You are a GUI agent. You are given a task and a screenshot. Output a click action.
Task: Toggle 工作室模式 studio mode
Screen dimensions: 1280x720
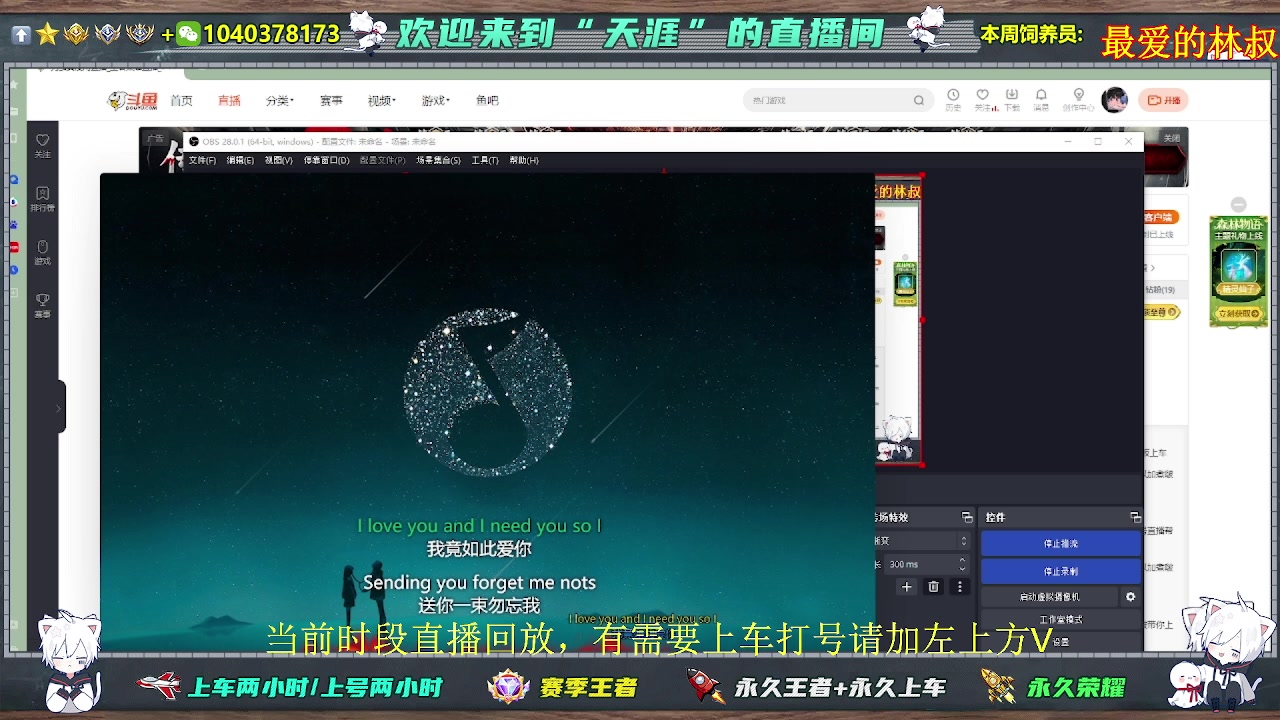1061,619
